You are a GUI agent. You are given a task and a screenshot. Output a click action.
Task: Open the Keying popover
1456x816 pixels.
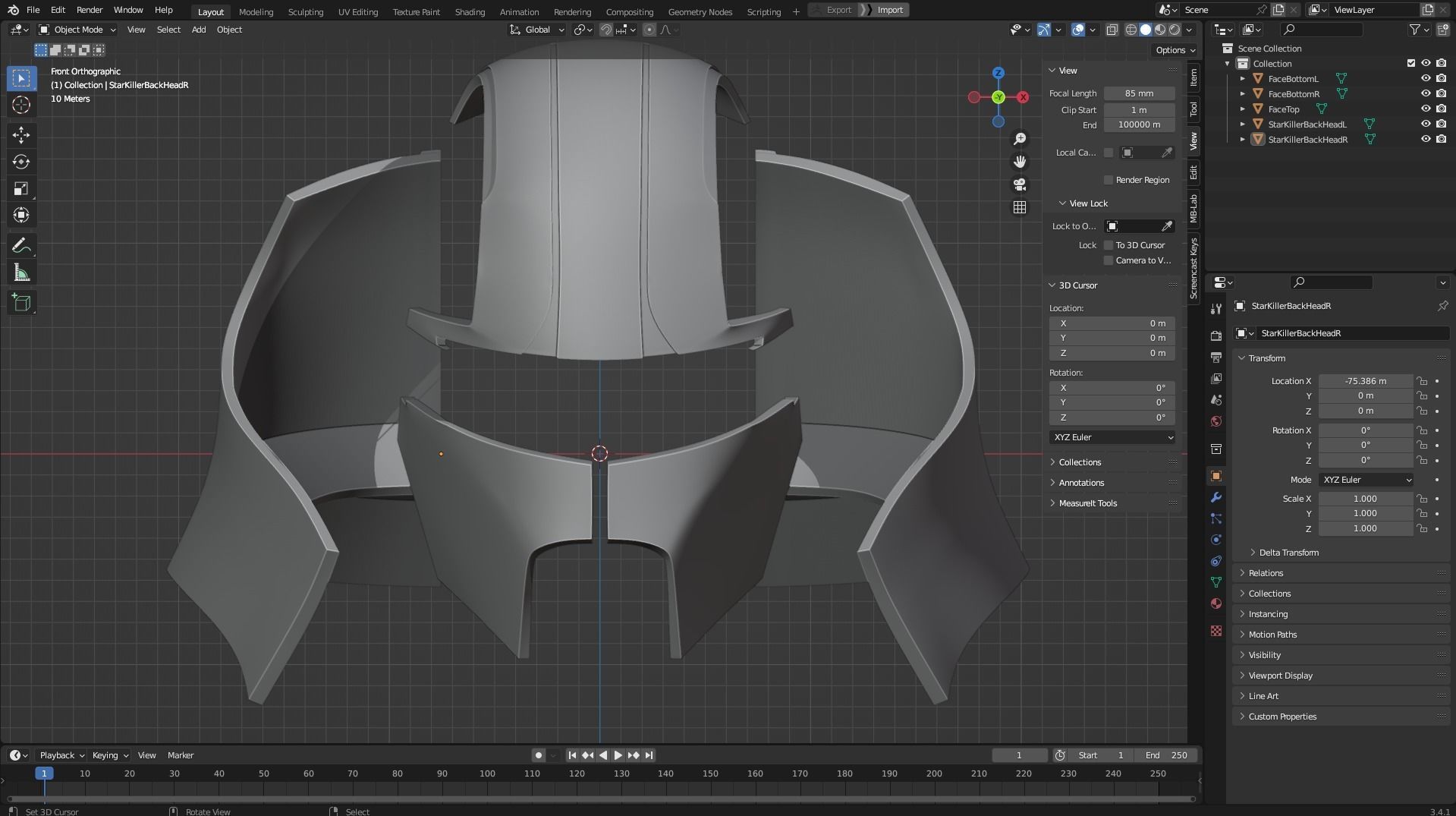click(x=109, y=755)
